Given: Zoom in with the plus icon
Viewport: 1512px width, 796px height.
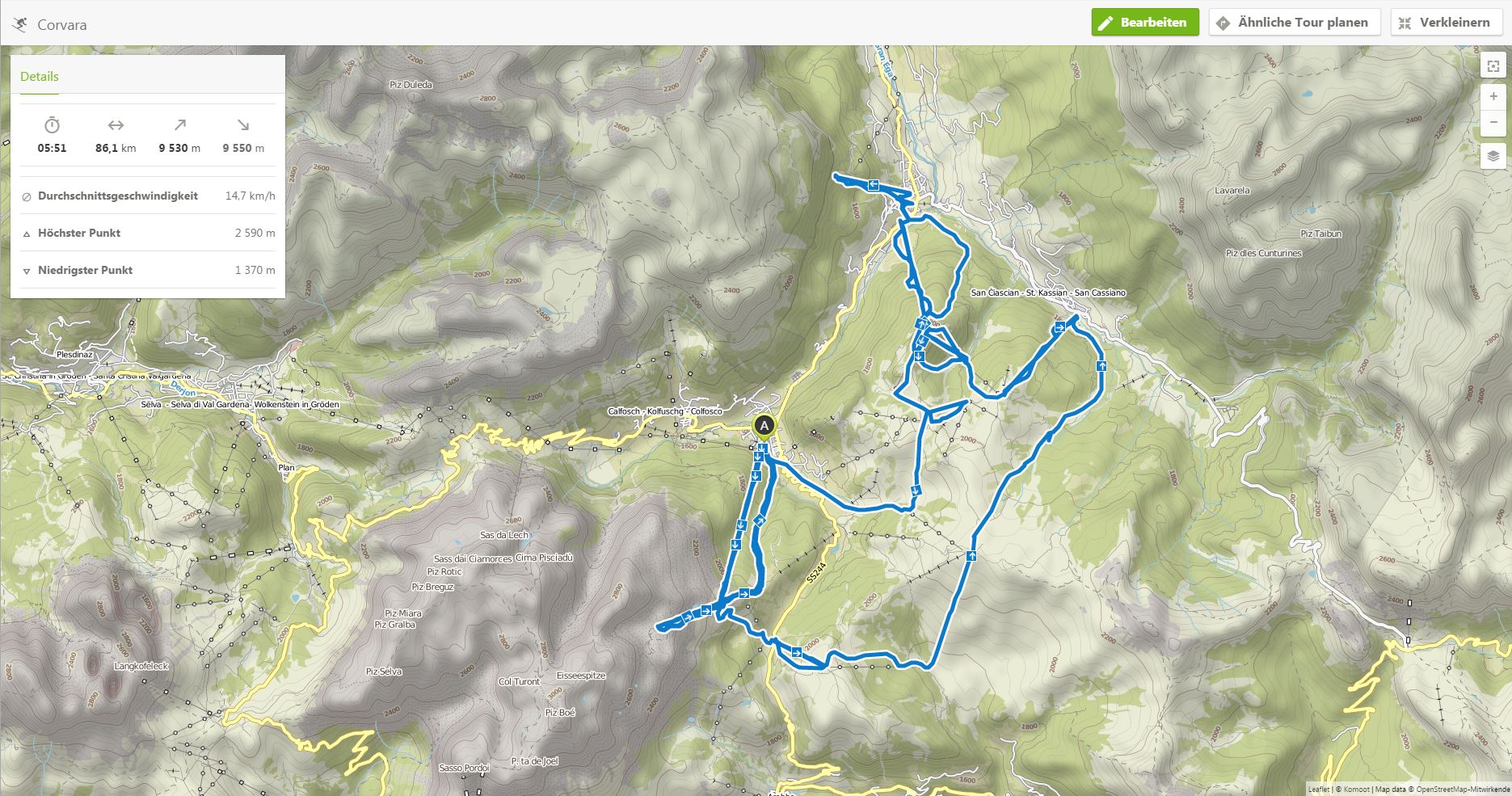Looking at the screenshot, I should coord(1493,96).
